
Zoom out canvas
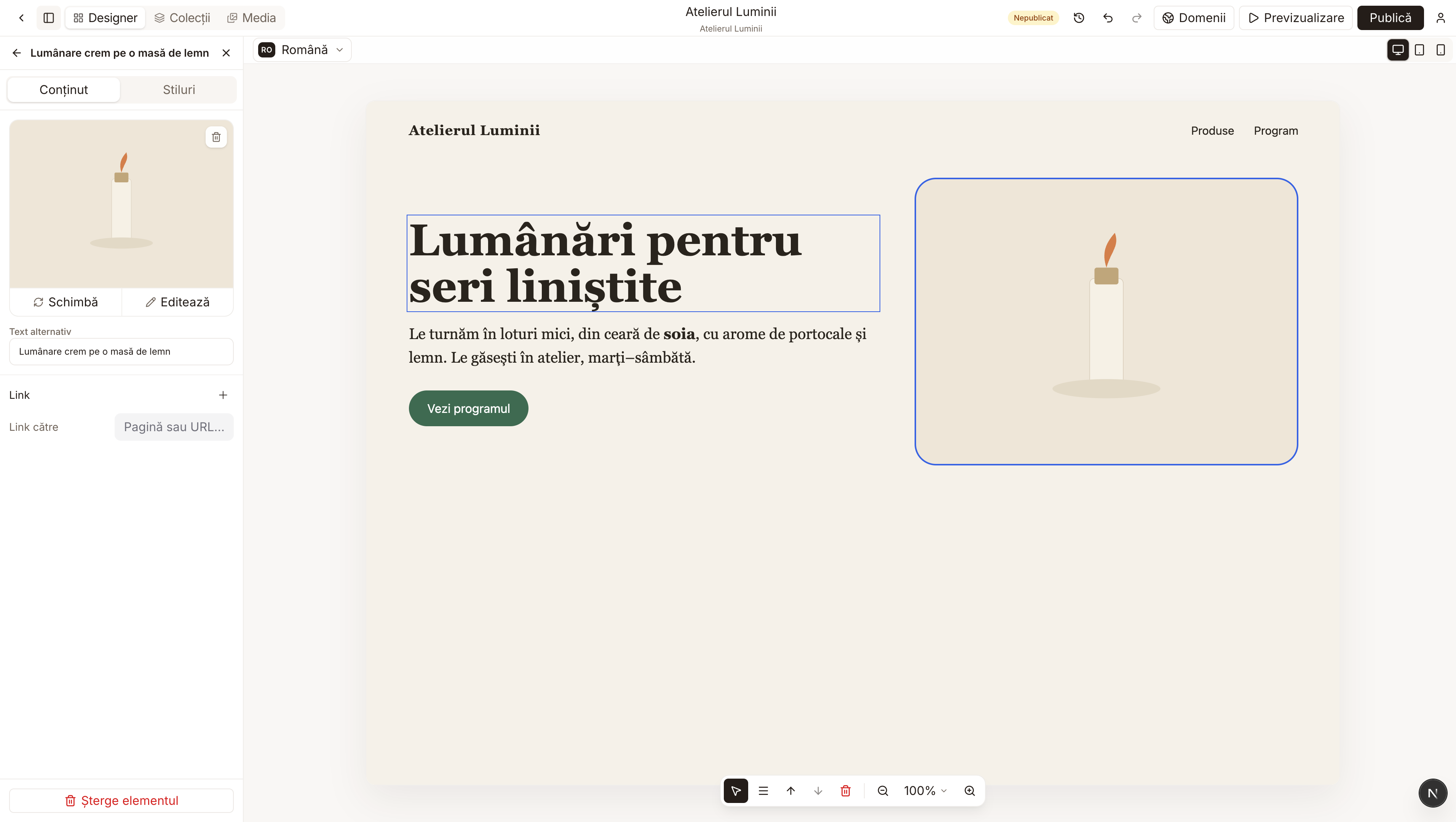pyautogui.click(x=883, y=790)
